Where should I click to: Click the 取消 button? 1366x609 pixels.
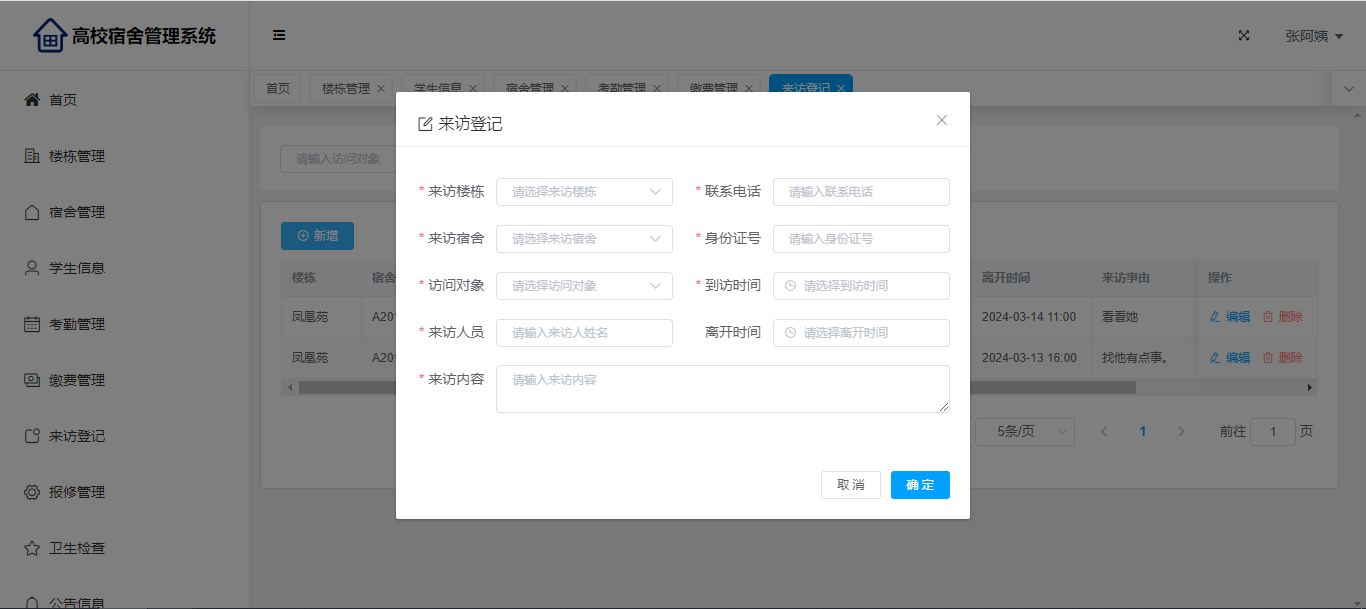click(x=851, y=485)
